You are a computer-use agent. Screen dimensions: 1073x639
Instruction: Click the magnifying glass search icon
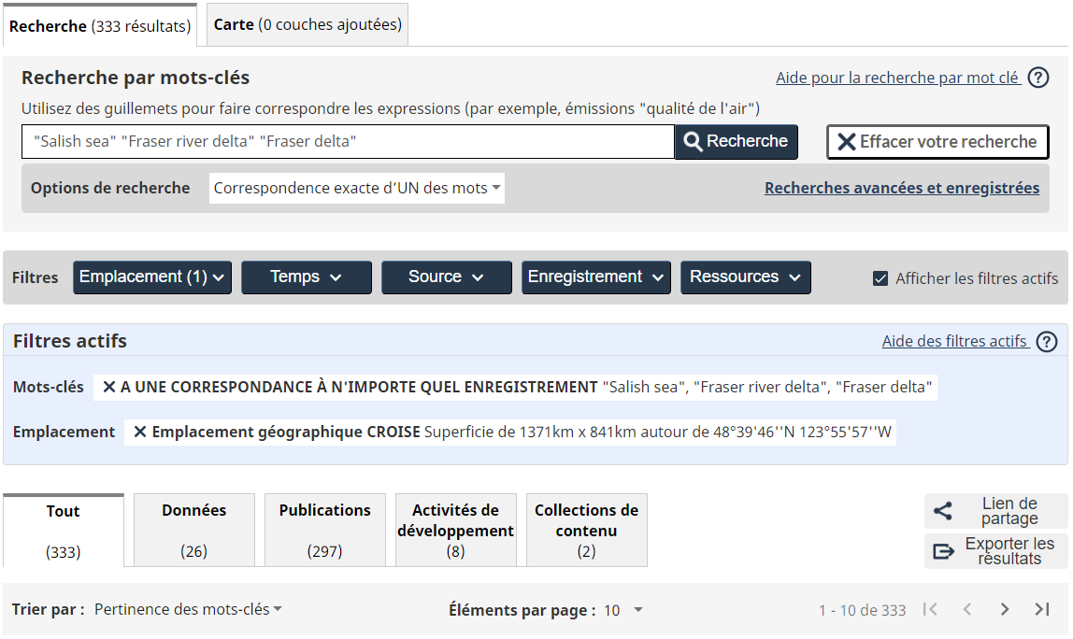[x=694, y=141]
